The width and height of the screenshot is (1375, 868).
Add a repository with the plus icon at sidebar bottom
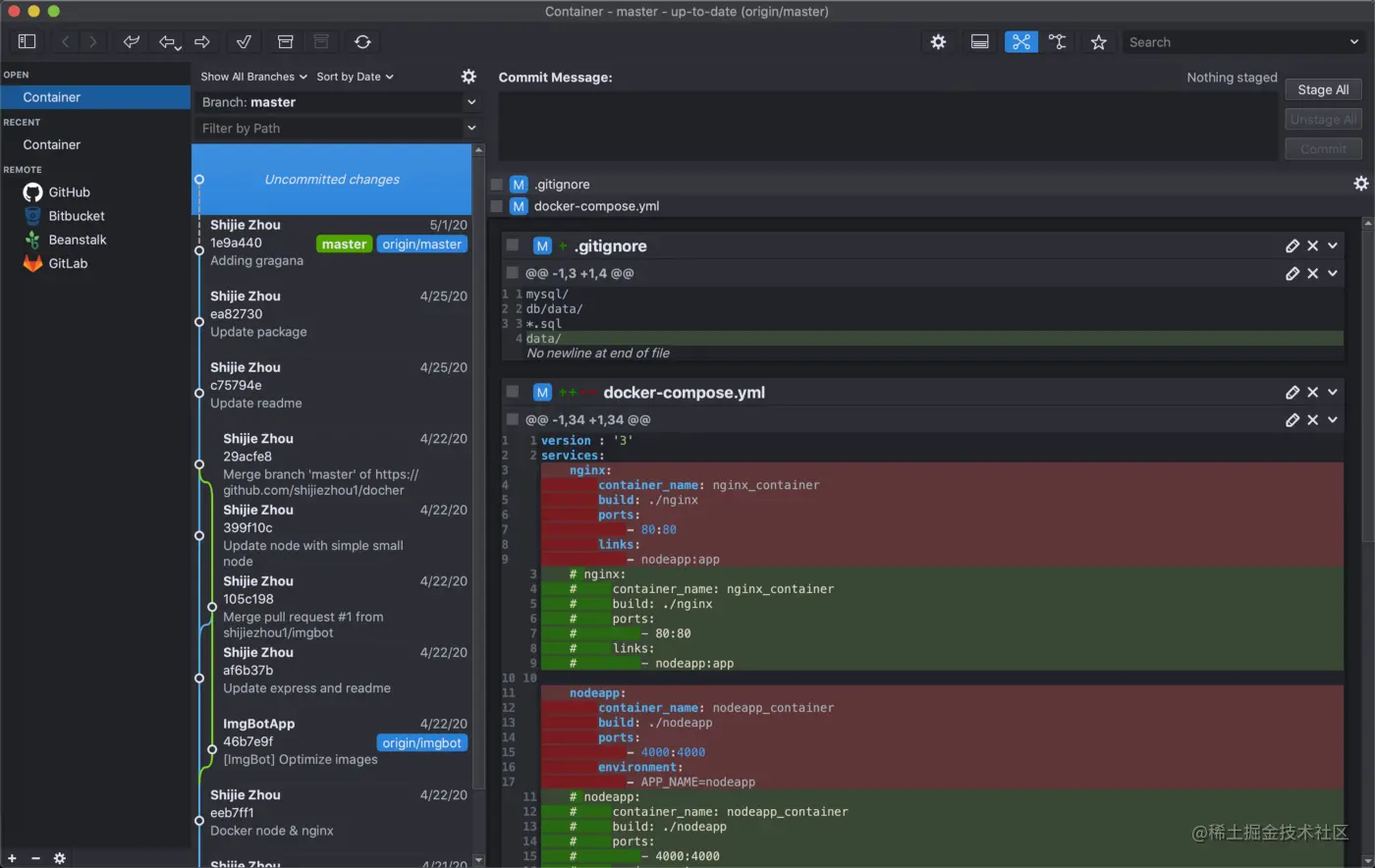12,858
